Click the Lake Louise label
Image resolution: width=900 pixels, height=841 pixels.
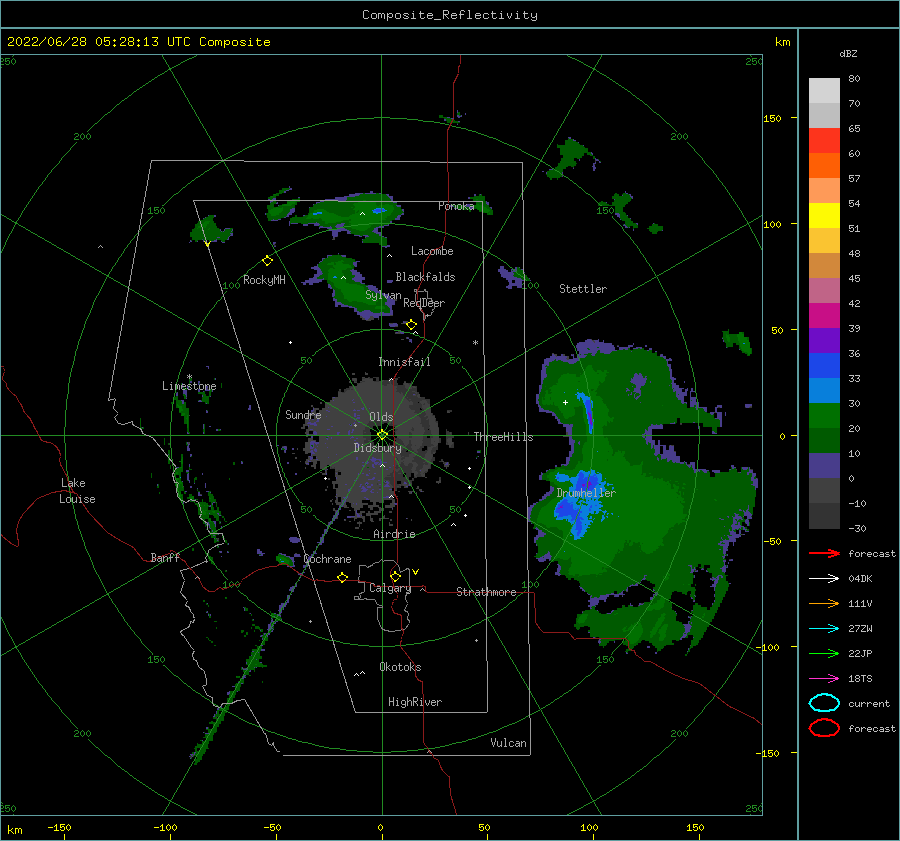point(77,491)
